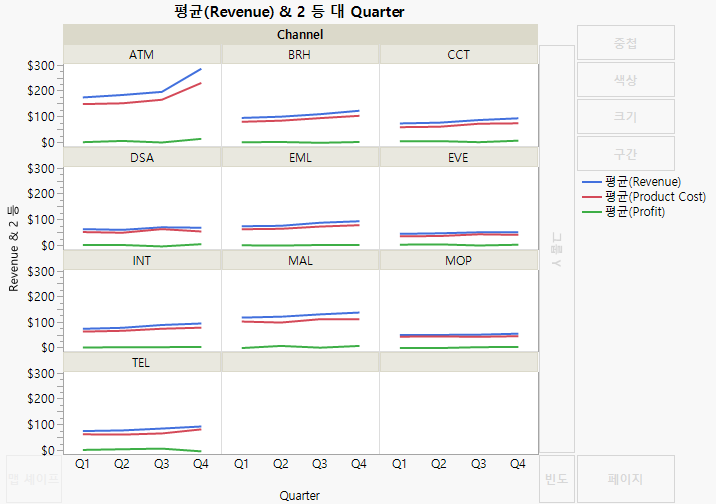The height and width of the screenshot is (504, 716).
Task: Select the MOP panel header
Action: pos(458,261)
